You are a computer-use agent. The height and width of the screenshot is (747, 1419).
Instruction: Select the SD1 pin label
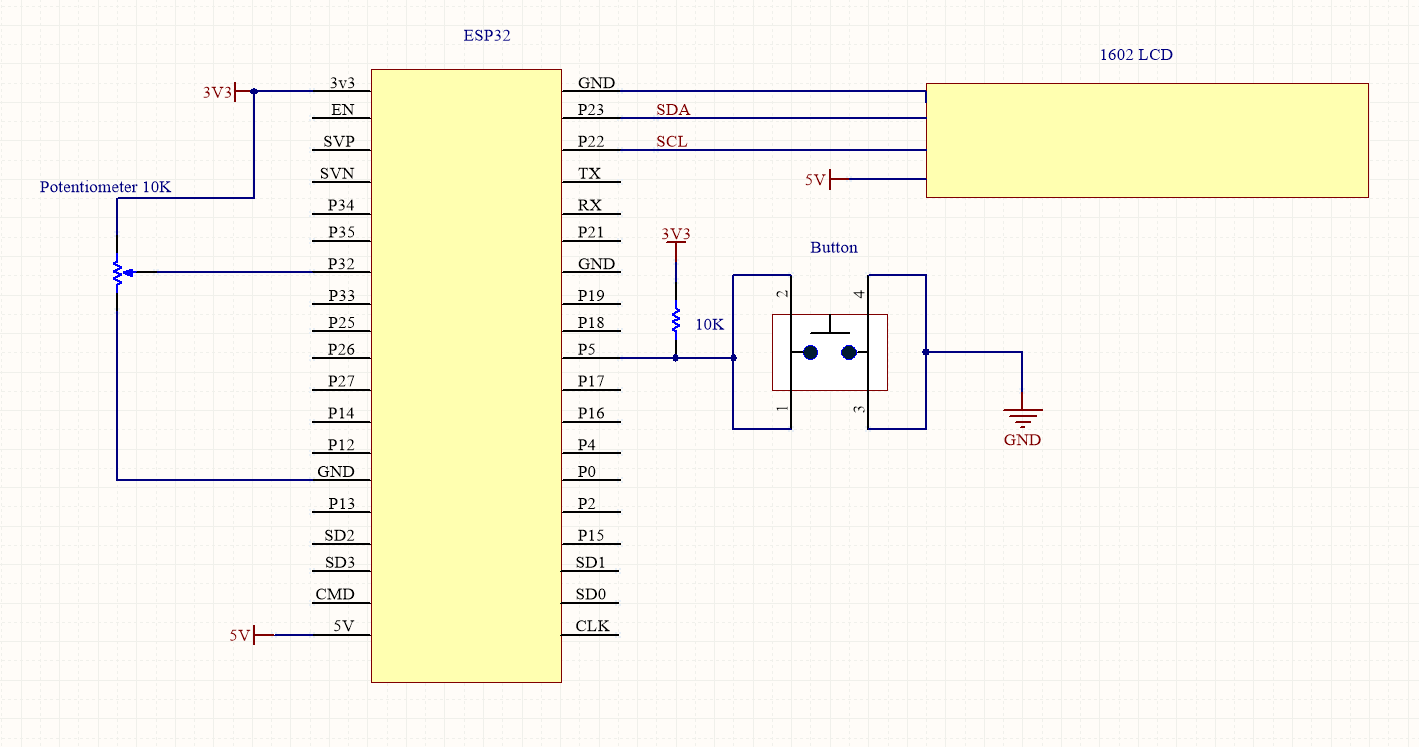tap(591, 563)
